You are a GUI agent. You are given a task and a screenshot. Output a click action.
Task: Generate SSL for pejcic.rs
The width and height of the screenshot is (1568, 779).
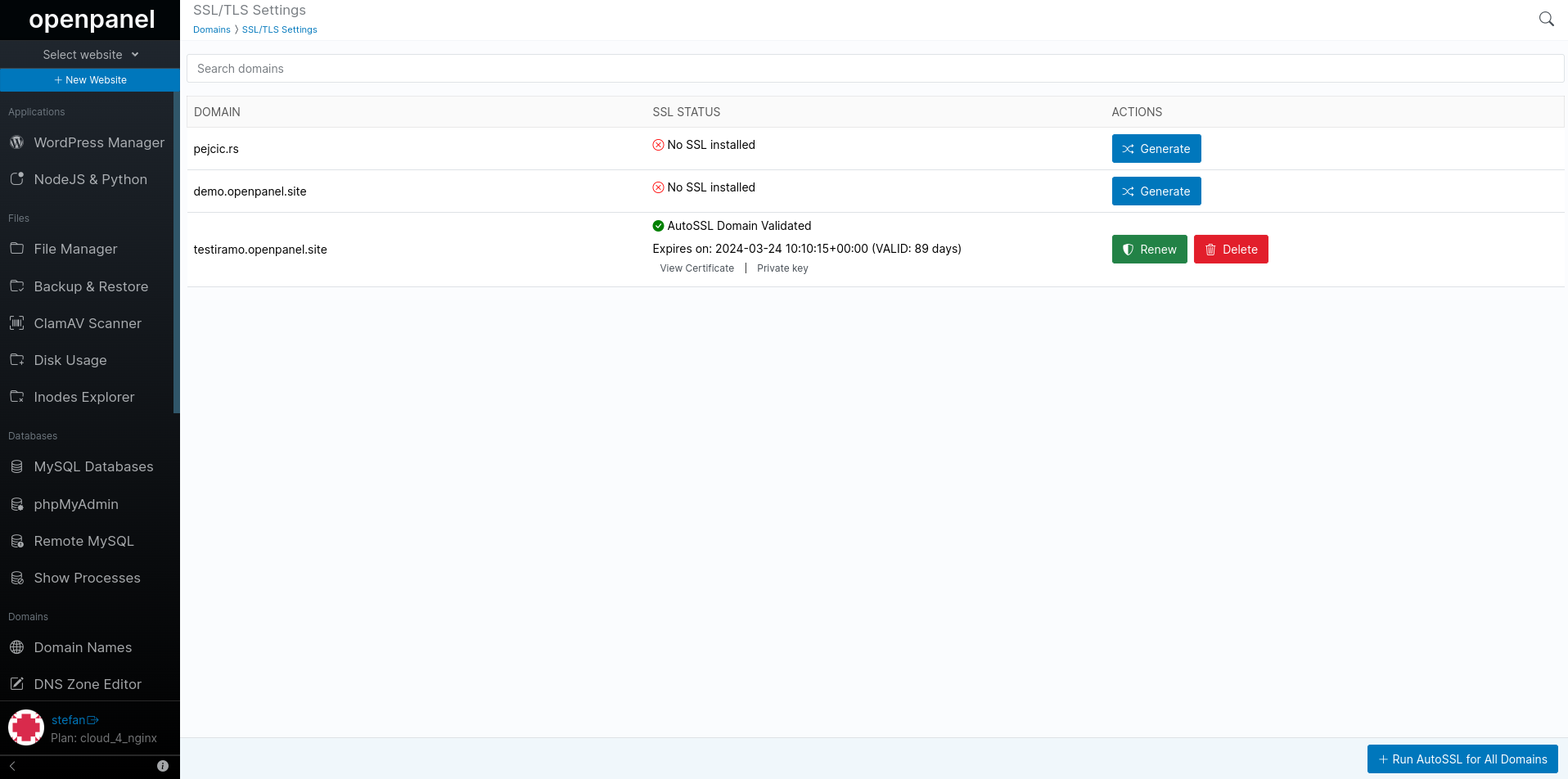pyautogui.click(x=1156, y=149)
